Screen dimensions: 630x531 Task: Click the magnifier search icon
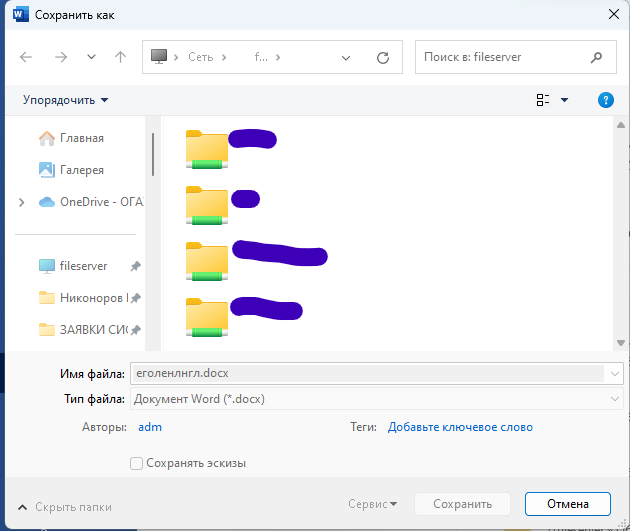coord(596,57)
